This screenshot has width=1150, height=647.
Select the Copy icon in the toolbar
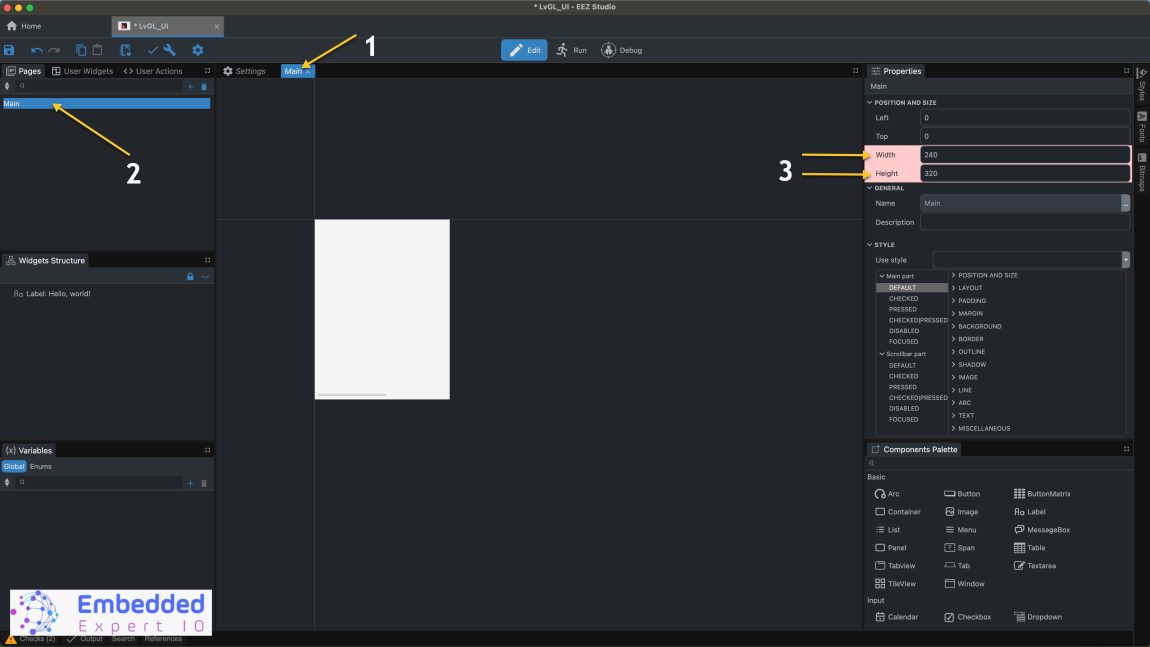81,49
